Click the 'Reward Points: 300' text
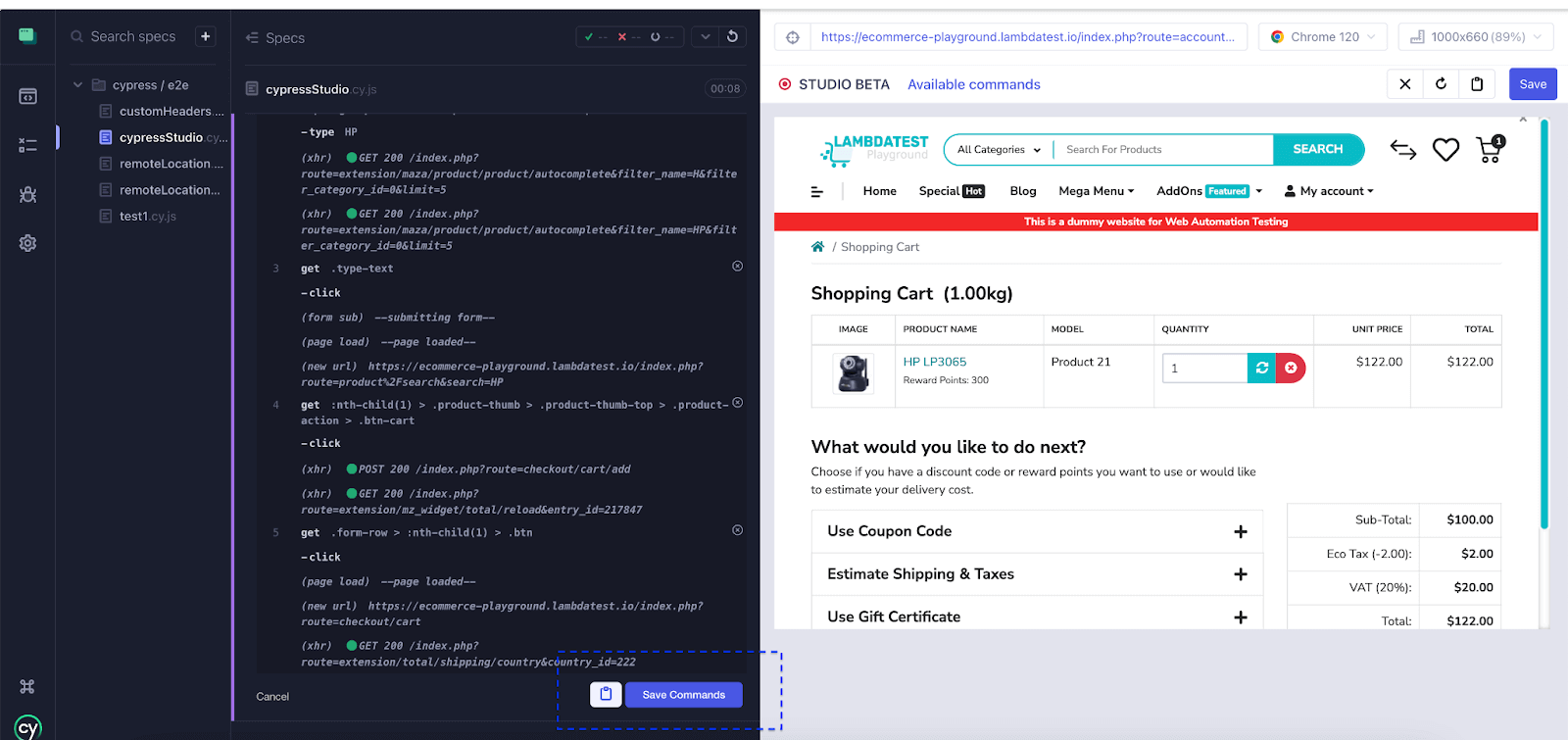The width and height of the screenshot is (1568, 740). (x=946, y=380)
